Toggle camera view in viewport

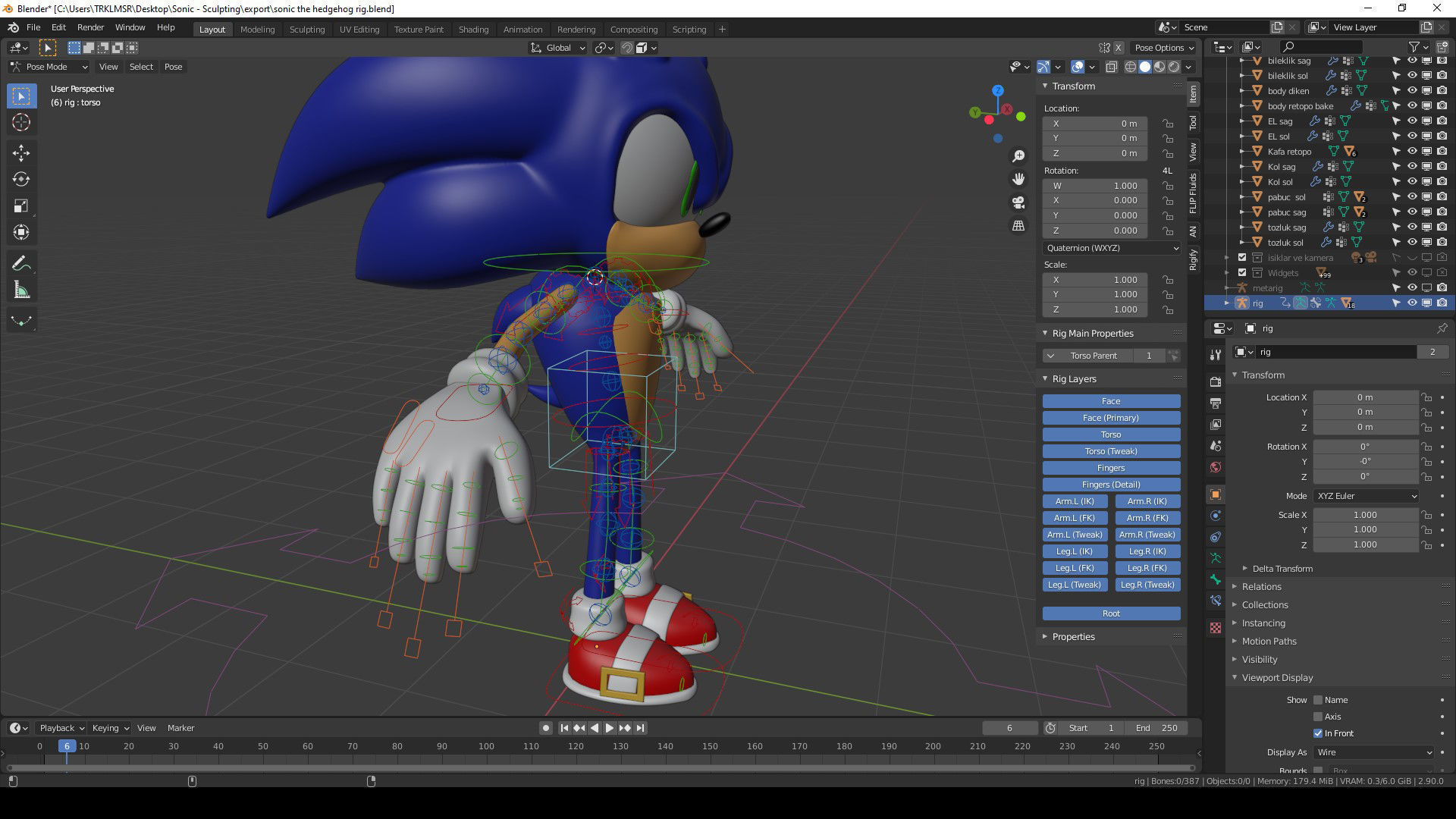pos(1018,202)
